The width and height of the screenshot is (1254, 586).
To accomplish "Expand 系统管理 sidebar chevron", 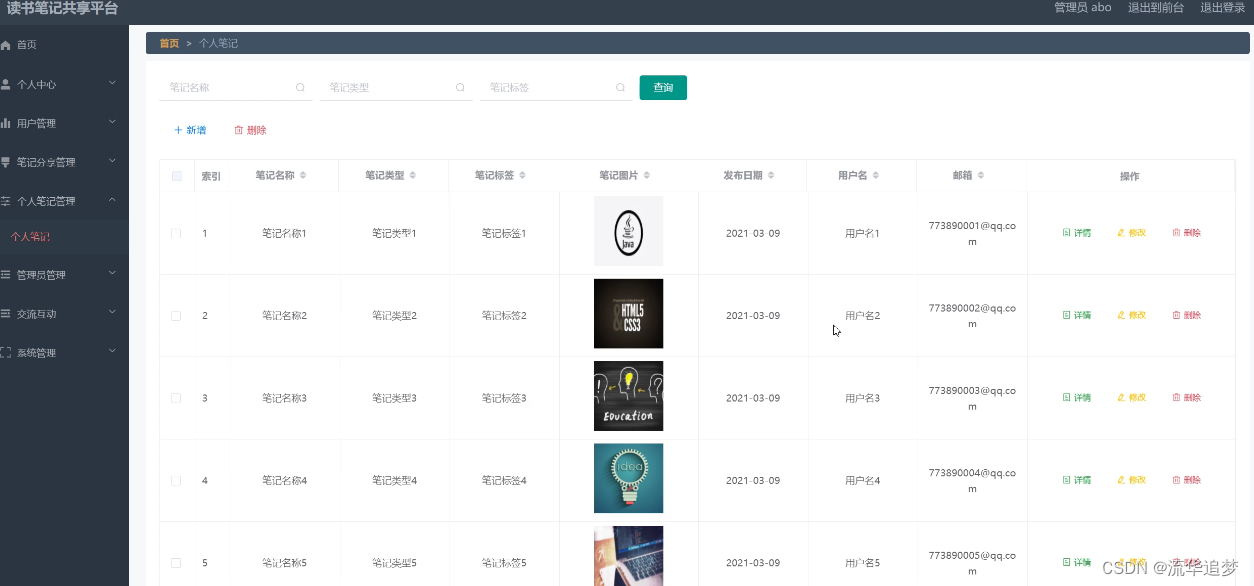I will 112,352.
